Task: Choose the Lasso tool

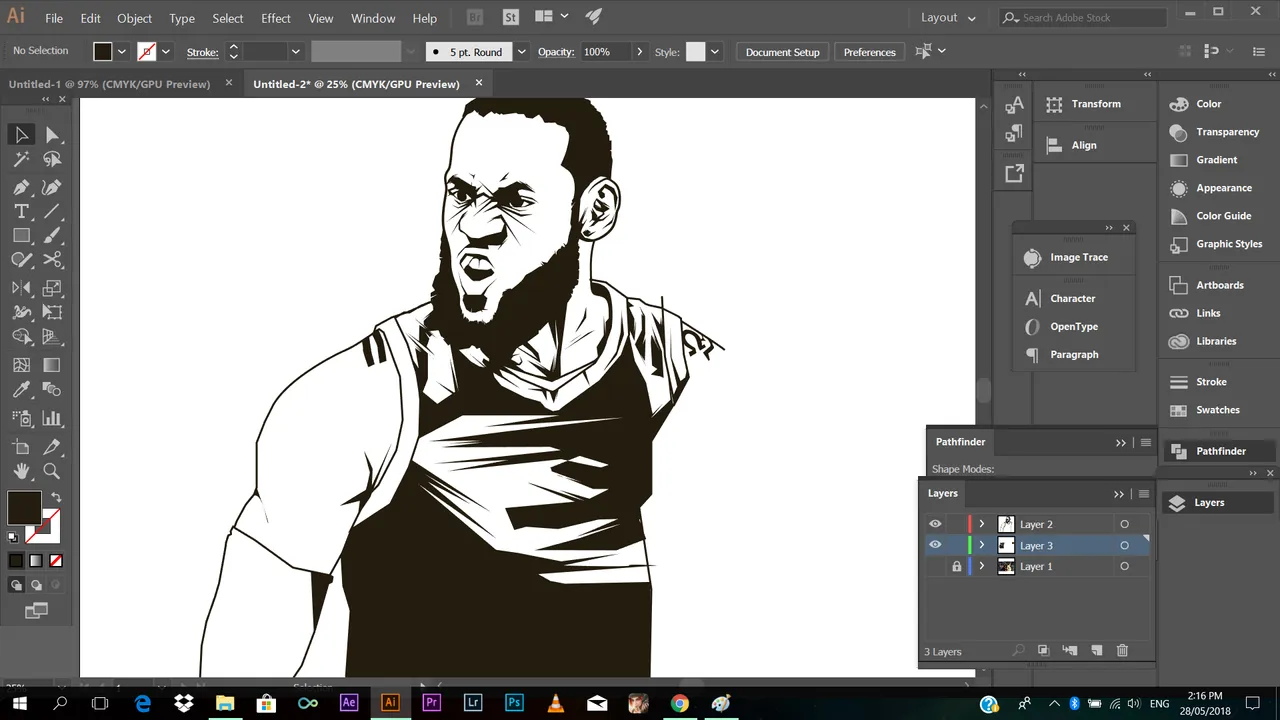Action: click(52, 160)
